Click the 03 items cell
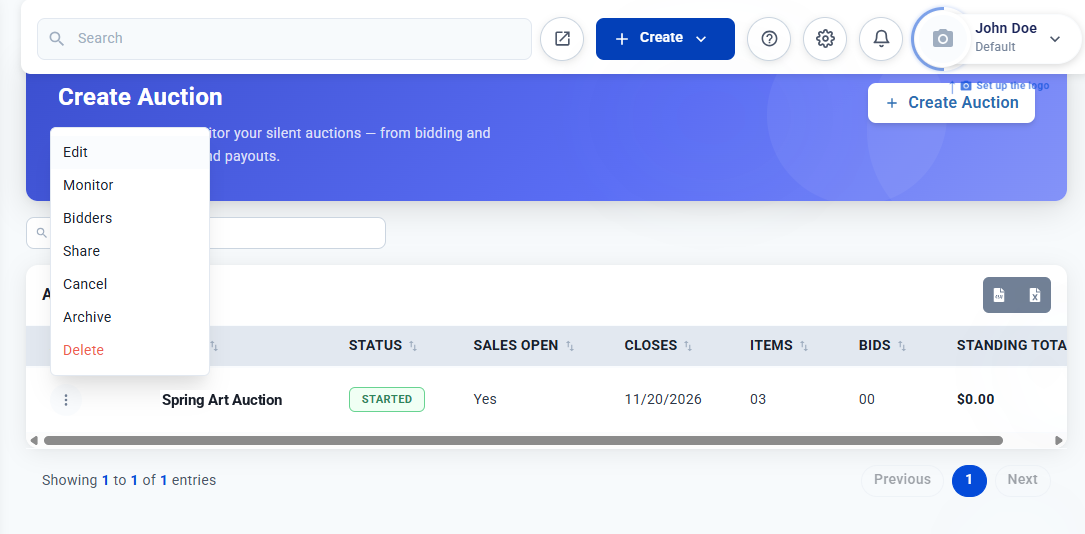 (x=758, y=400)
